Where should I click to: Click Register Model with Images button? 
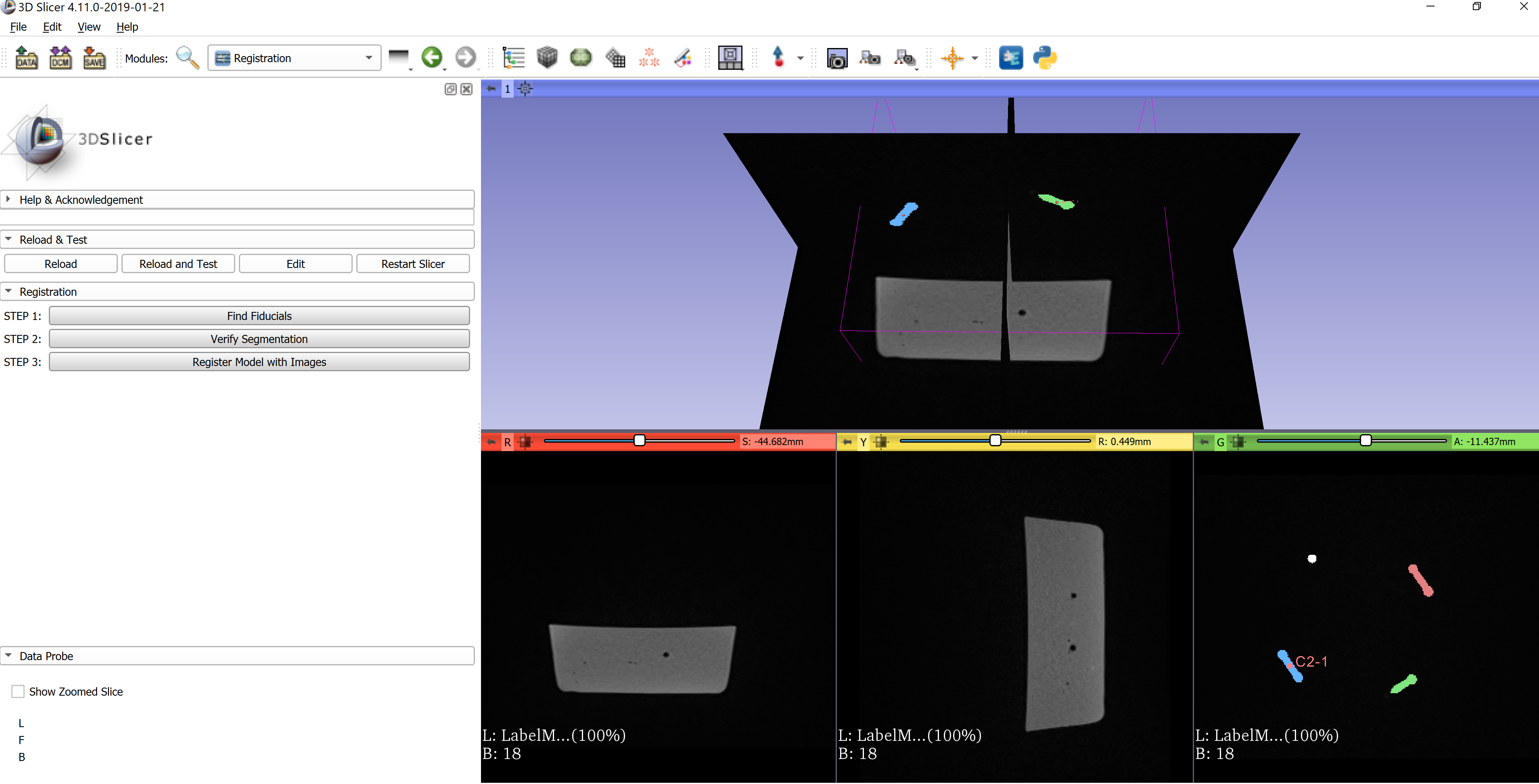coord(259,362)
